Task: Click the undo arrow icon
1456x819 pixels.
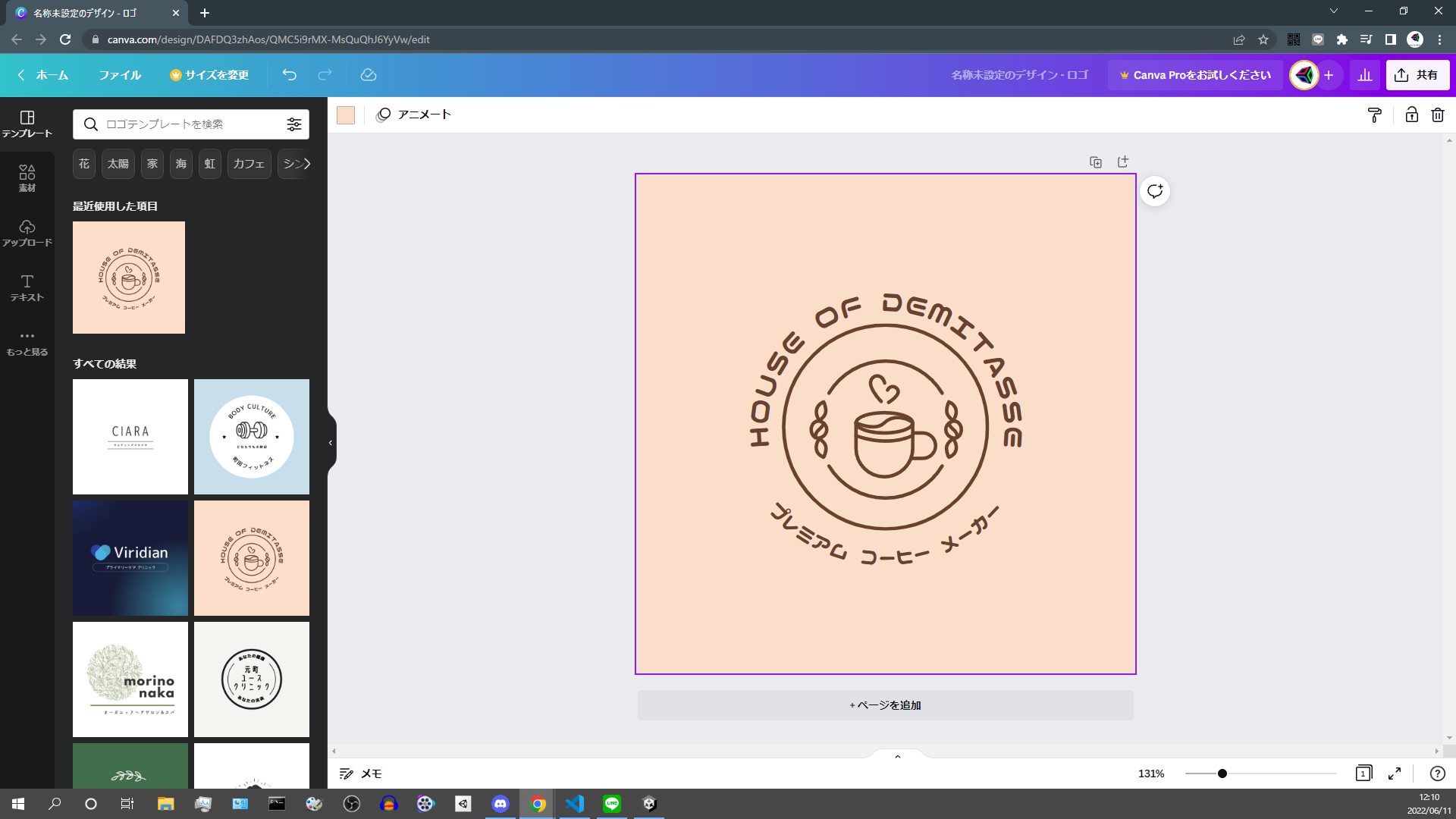Action: point(289,74)
